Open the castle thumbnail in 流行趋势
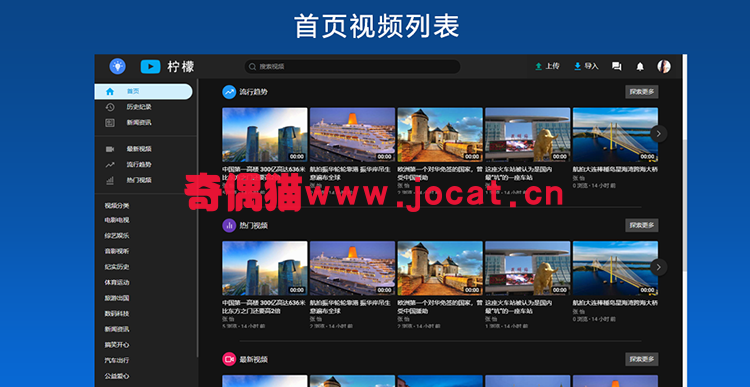 coord(440,135)
